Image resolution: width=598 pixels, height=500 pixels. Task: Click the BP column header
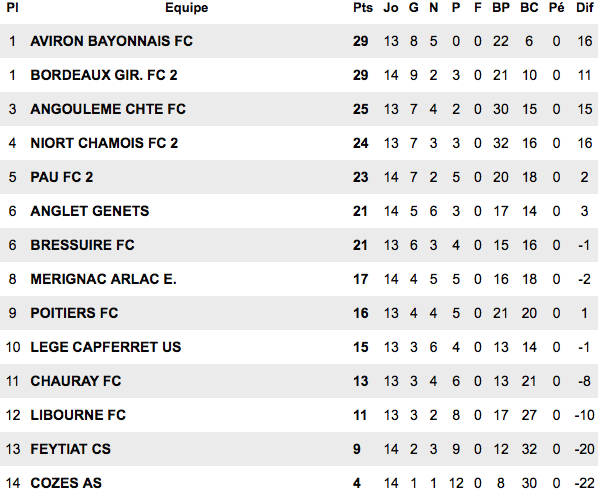(501, 8)
